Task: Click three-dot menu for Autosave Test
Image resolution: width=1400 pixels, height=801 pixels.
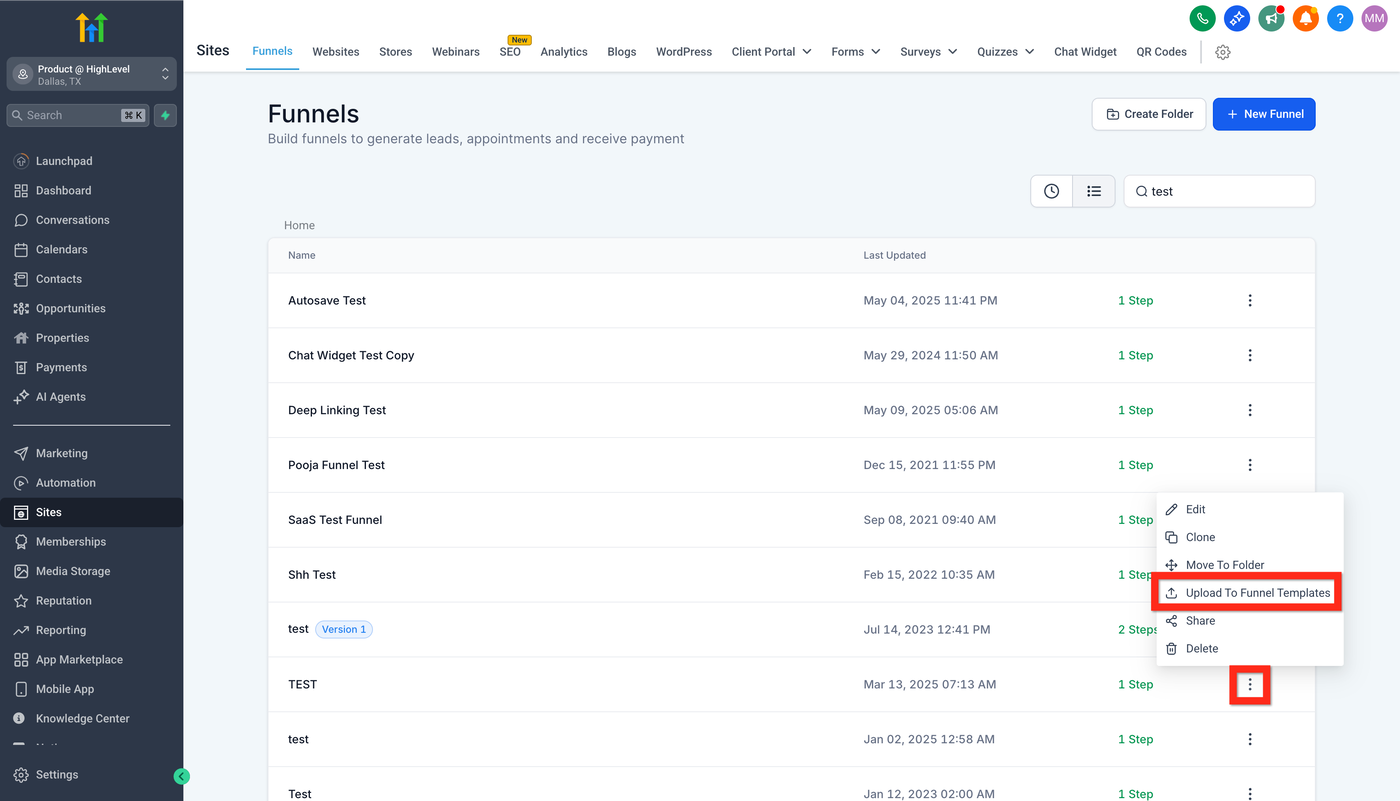Action: coord(1250,300)
